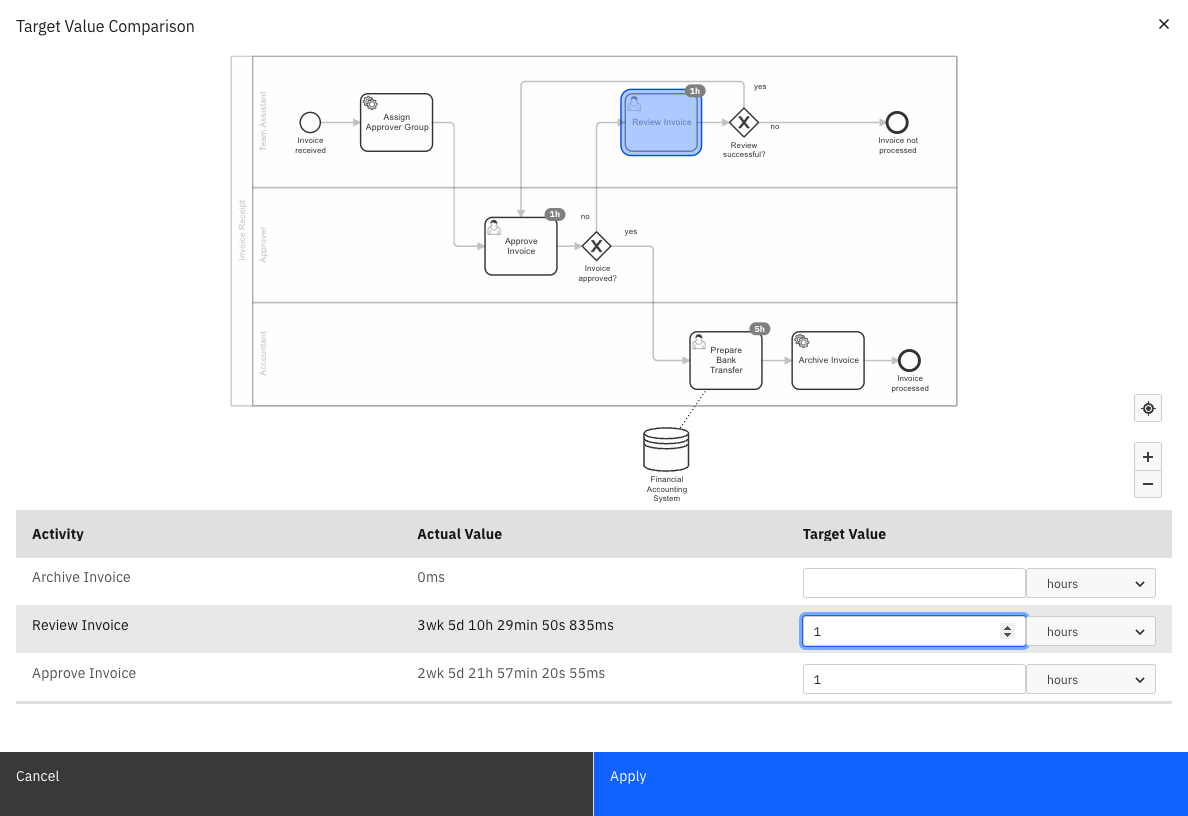Open the unit dropdown for Review Invoice
Image resolution: width=1188 pixels, height=816 pixels.
pyautogui.click(x=1090, y=632)
